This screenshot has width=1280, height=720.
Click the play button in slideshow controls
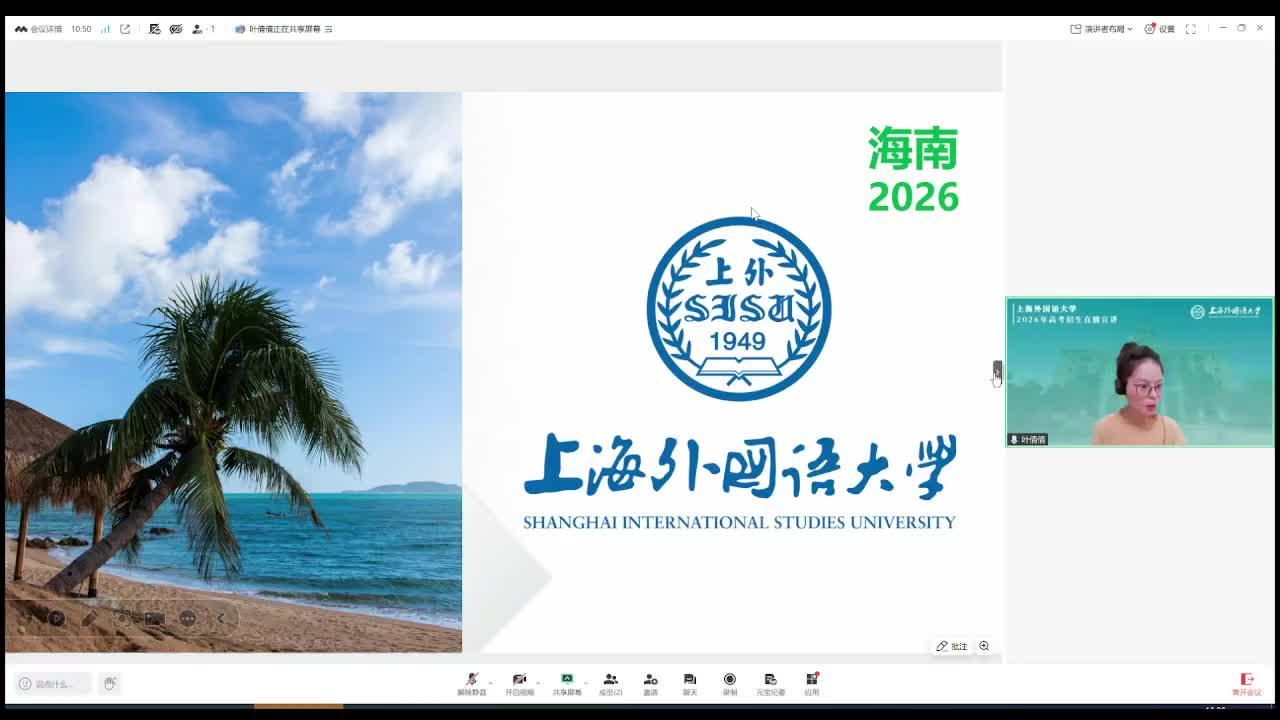pos(57,619)
